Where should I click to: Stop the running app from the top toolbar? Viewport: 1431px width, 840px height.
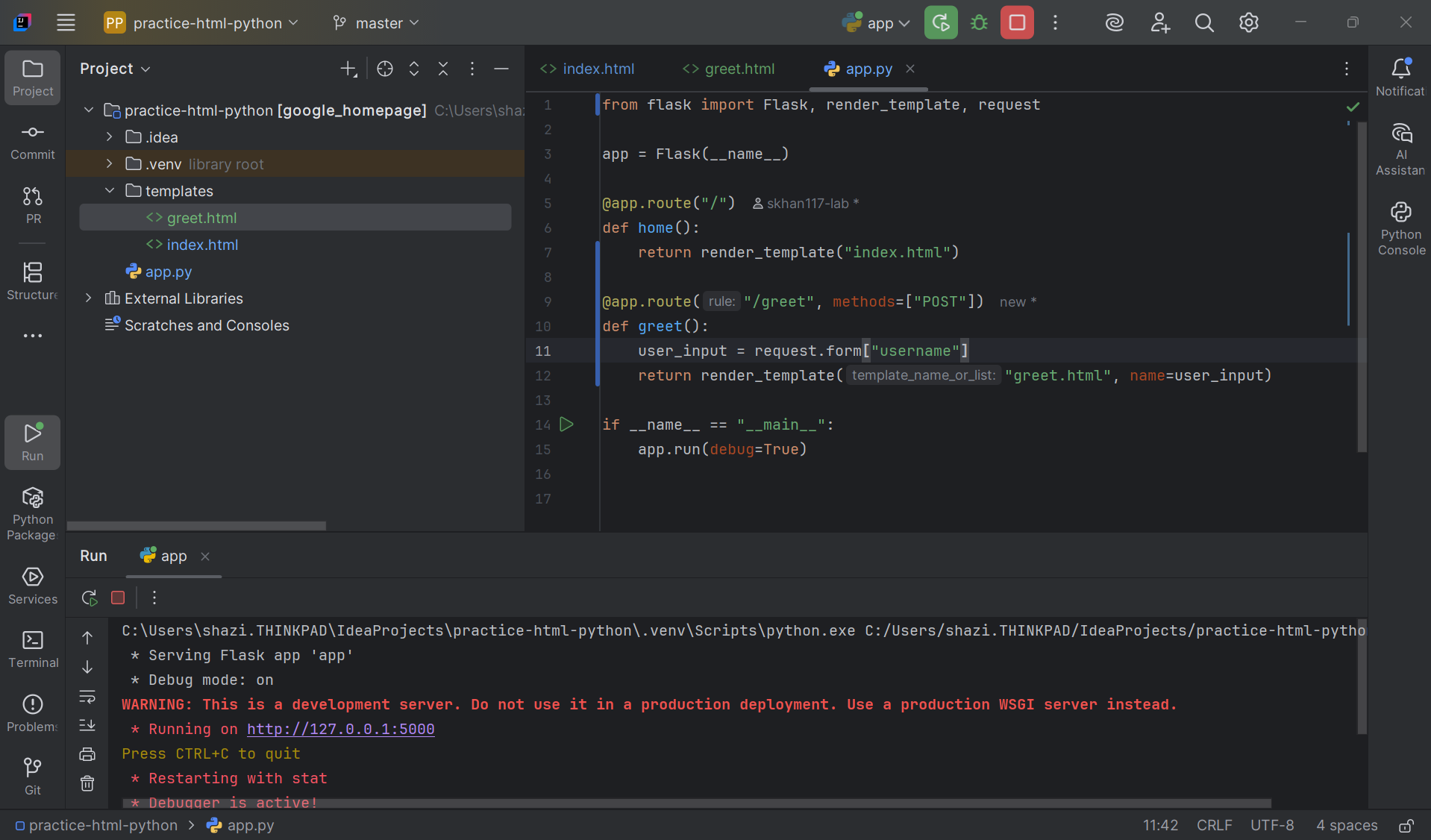click(x=1017, y=22)
